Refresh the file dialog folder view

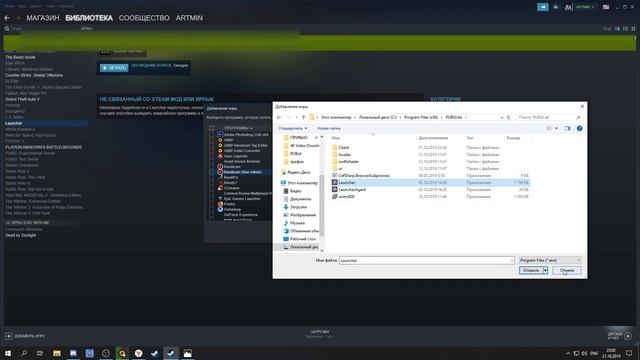(509, 117)
